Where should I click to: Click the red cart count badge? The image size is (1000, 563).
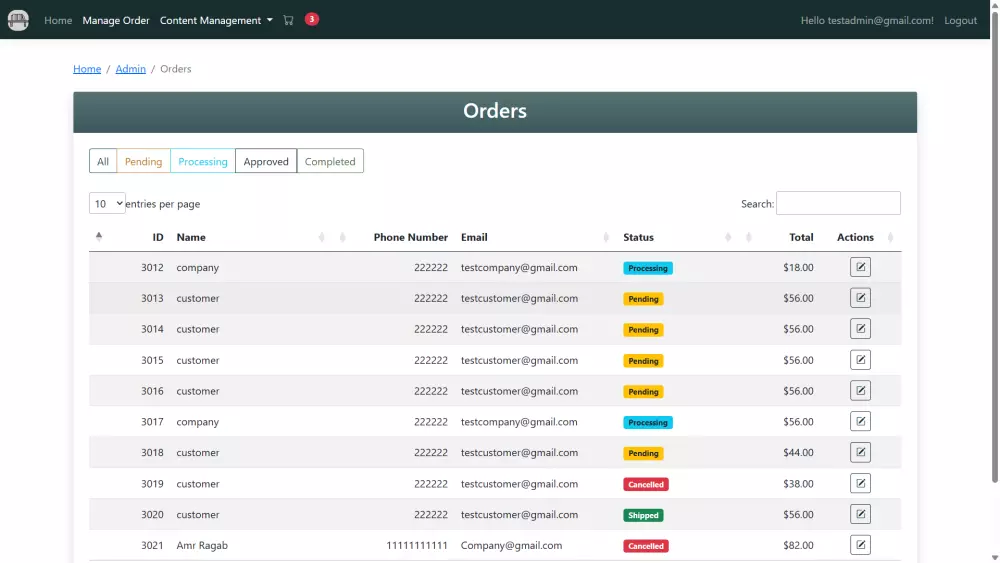click(311, 19)
